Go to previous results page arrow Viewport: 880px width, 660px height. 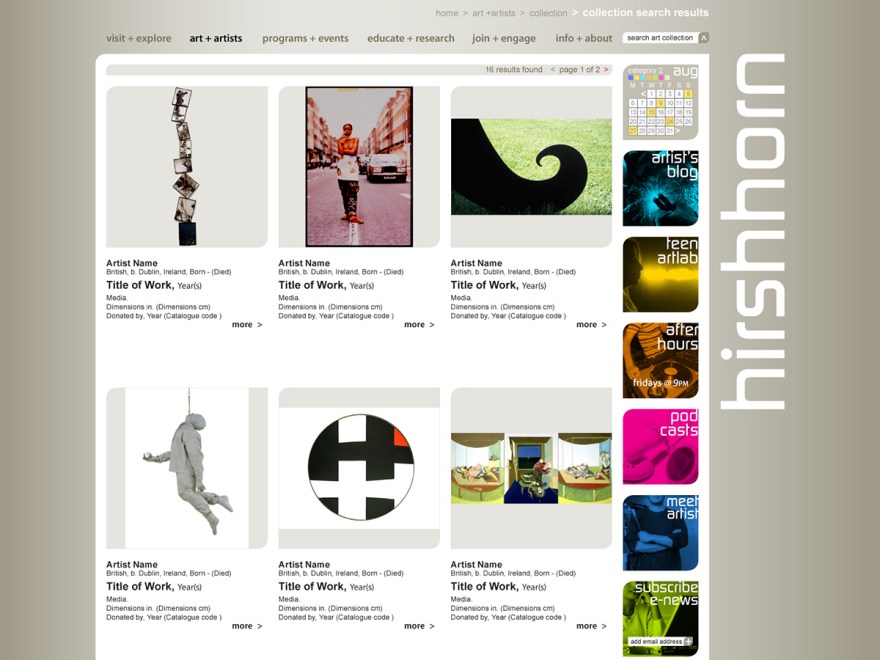pos(553,70)
